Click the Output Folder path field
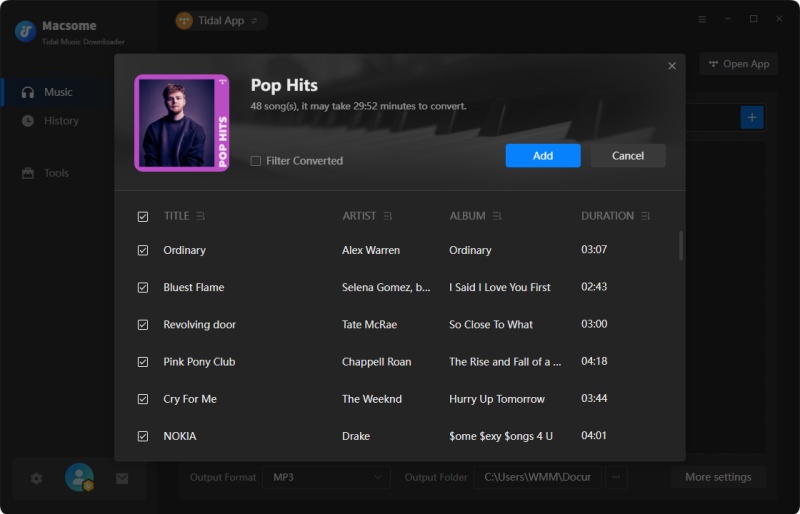This screenshot has width=800, height=514. click(x=537, y=477)
